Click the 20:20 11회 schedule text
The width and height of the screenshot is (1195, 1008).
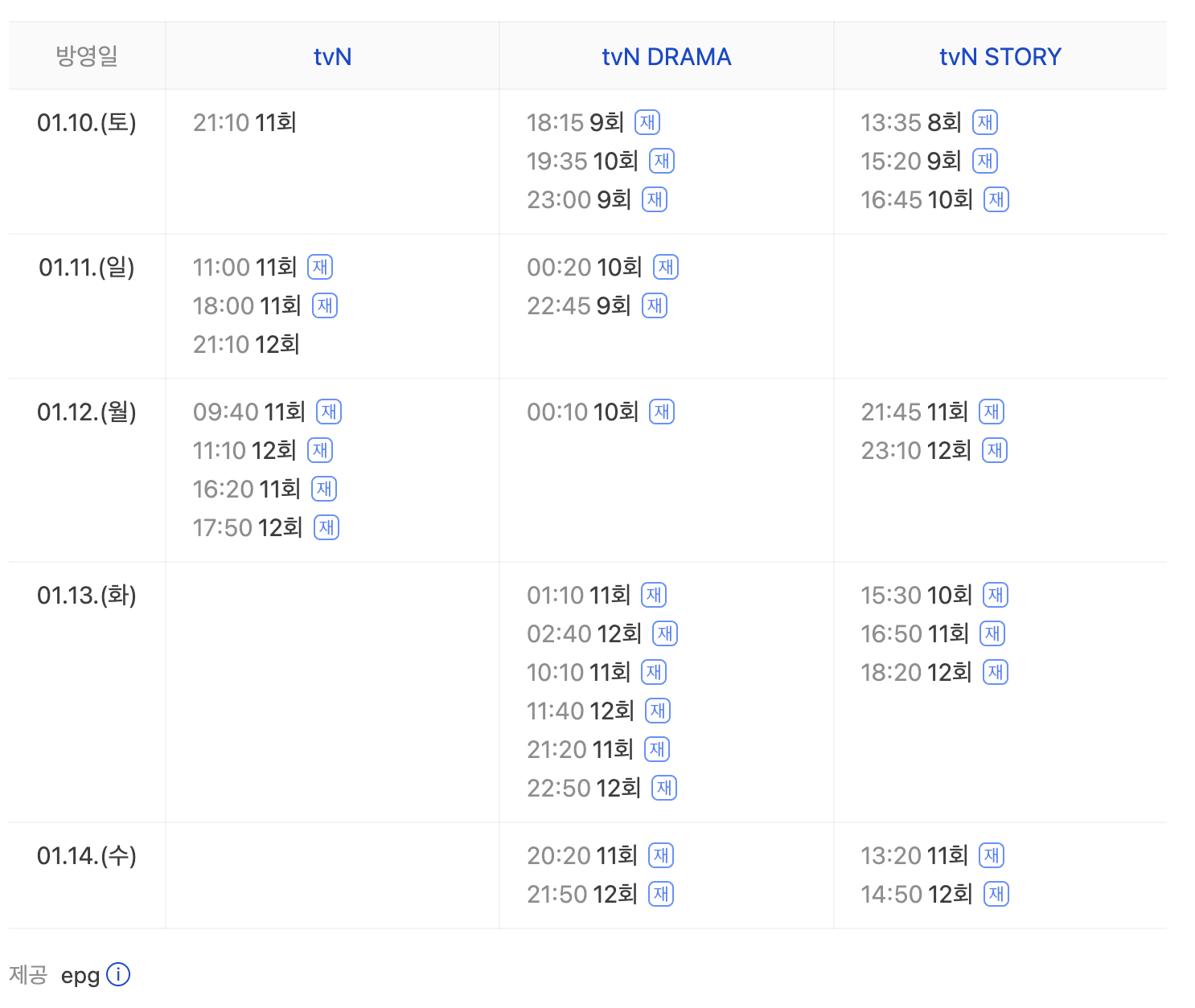[x=582, y=855]
